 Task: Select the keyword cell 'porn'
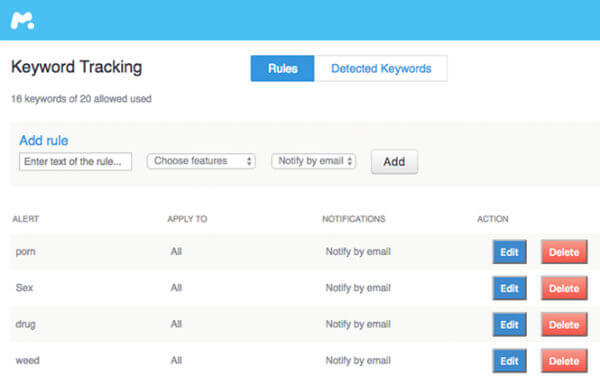(x=25, y=252)
